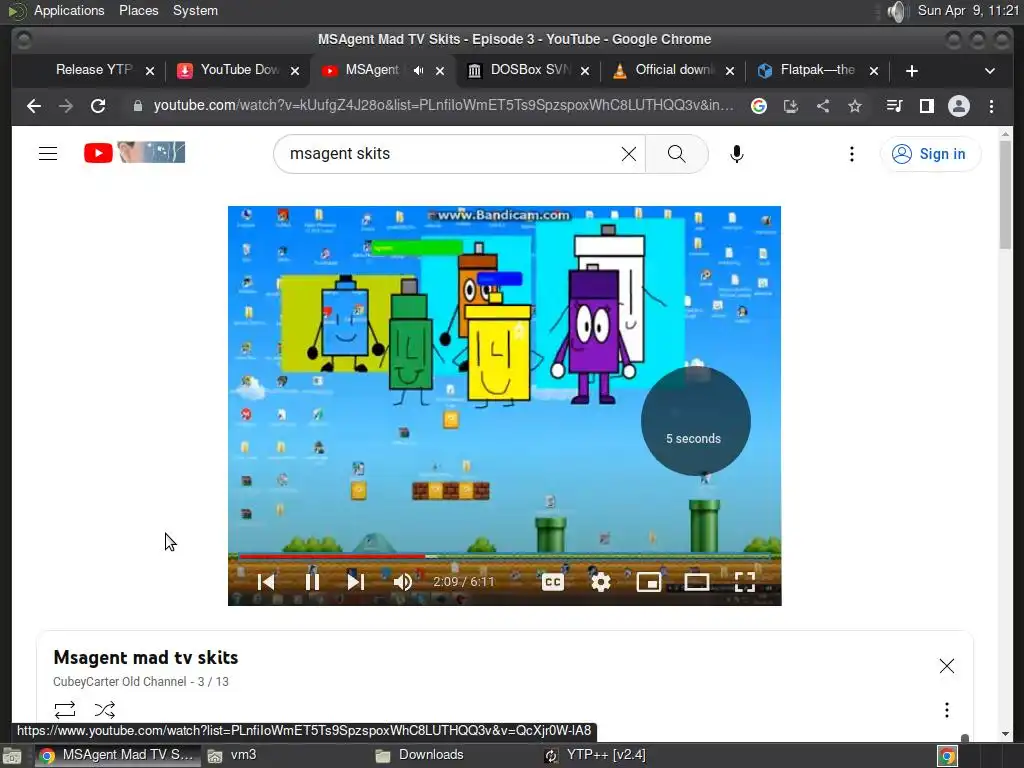Click show desktop taskbar icon
The image size is (1024, 768).
(x=12, y=756)
